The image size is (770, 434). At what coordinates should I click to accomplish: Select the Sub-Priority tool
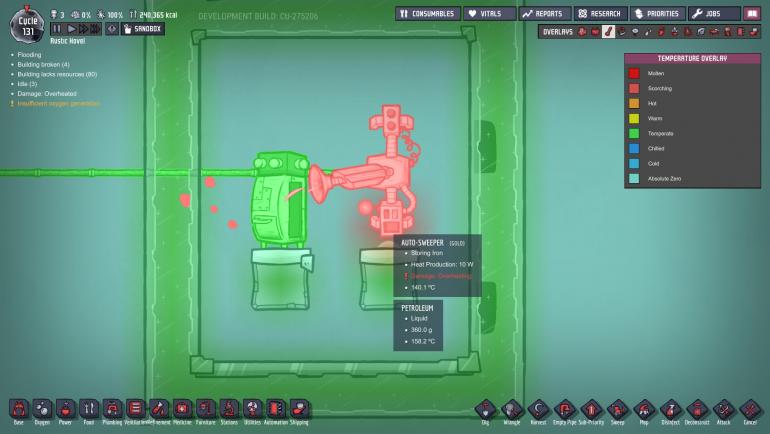[591, 409]
